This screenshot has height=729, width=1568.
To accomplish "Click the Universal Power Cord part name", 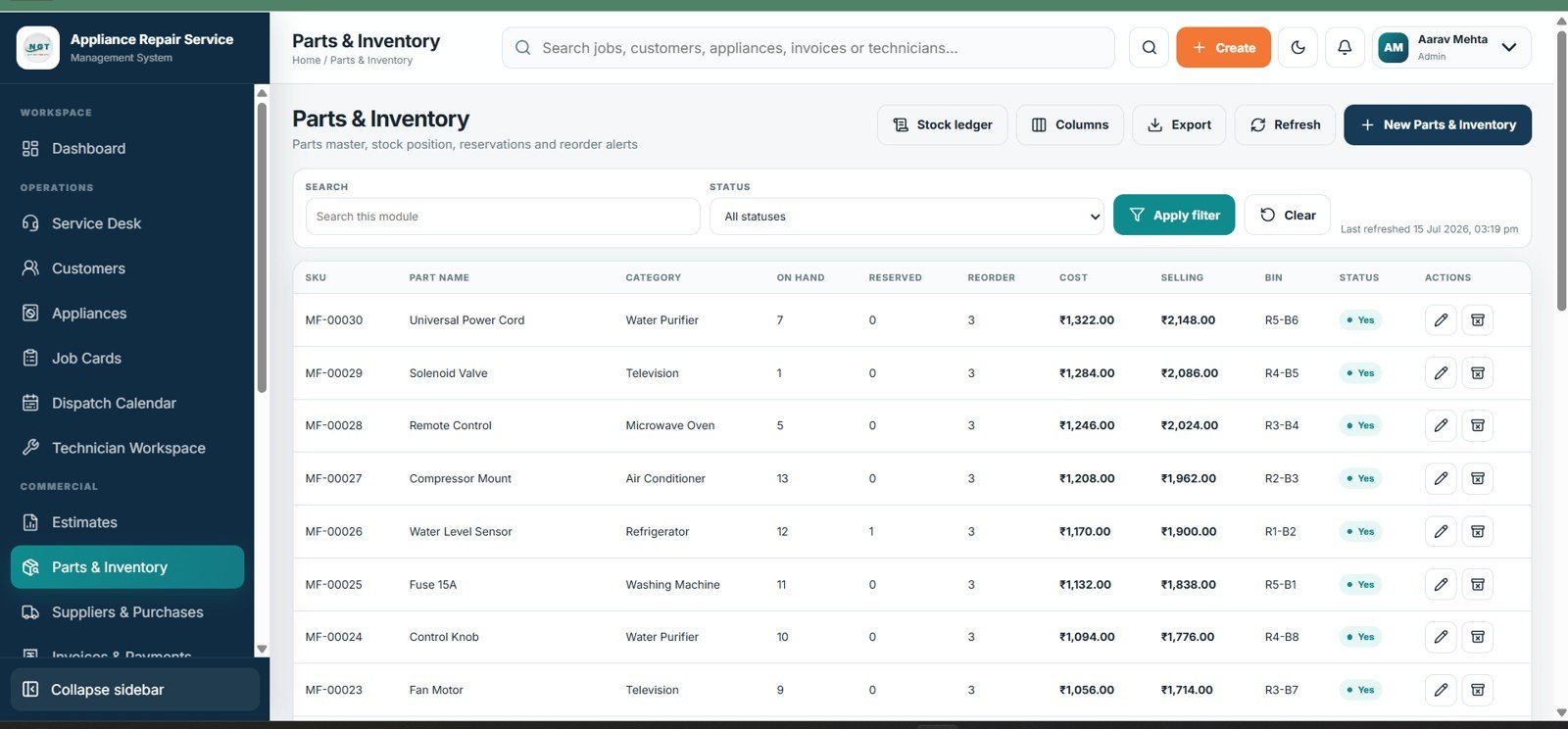I will (x=466, y=320).
